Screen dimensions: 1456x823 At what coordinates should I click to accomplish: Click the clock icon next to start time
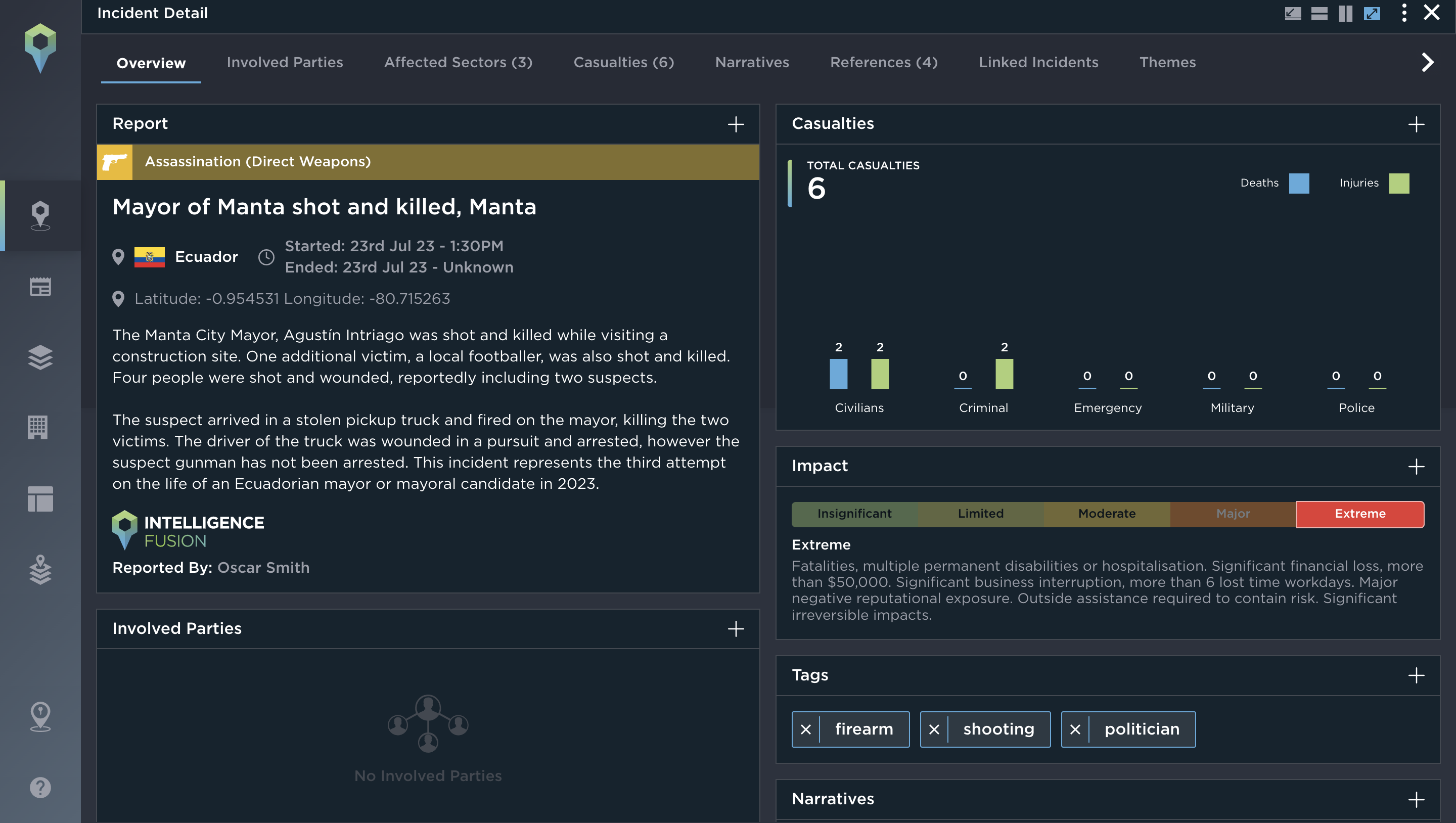(266, 257)
